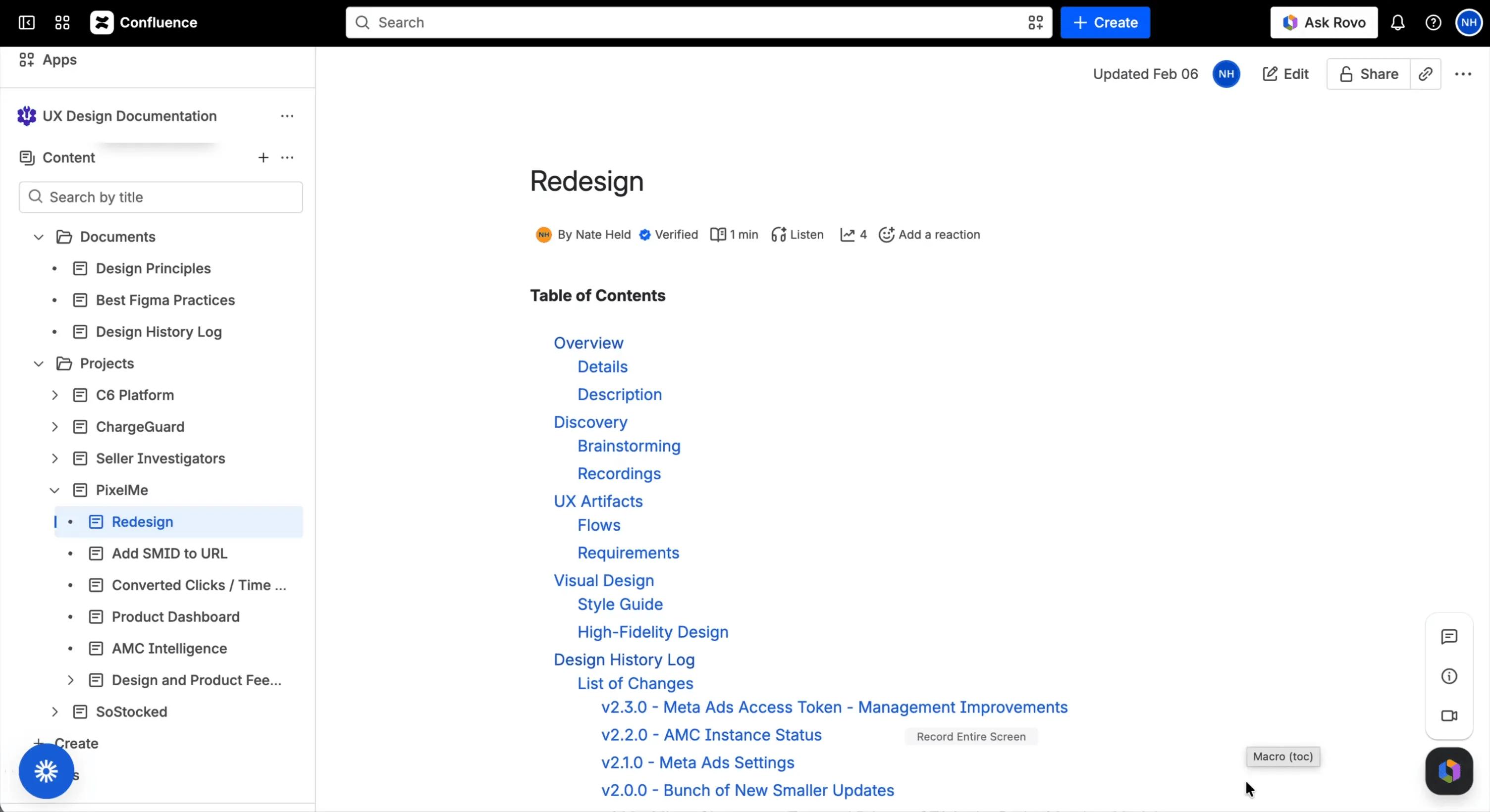Edit the Redesign page
1490x812 pixels.
pos(1285,74)
